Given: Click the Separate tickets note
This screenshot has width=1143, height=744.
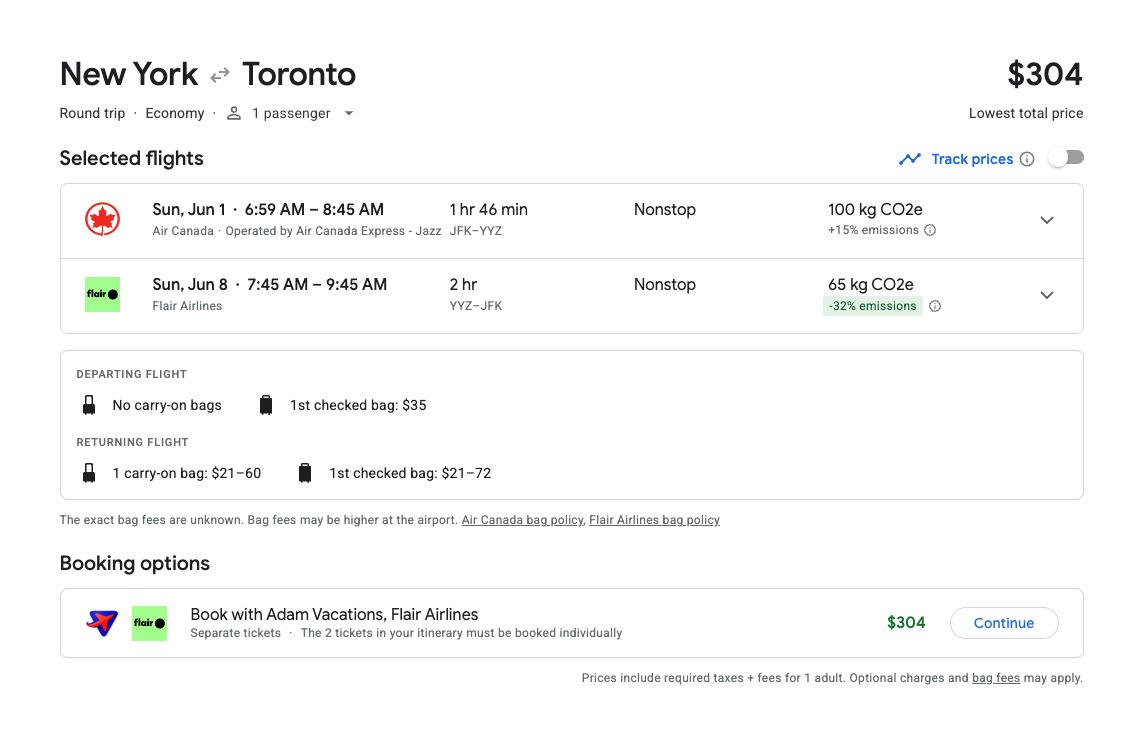Looking at the screenshot, I should [x=235, y=633].
